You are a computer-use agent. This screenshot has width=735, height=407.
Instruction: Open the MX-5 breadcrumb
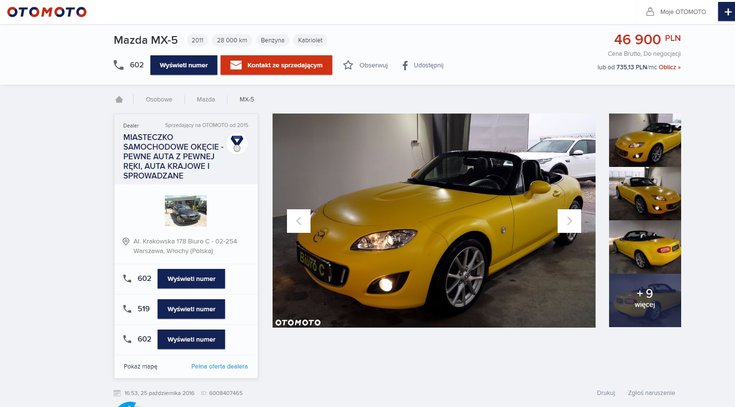pyautogui.click(x=247, y=99)
